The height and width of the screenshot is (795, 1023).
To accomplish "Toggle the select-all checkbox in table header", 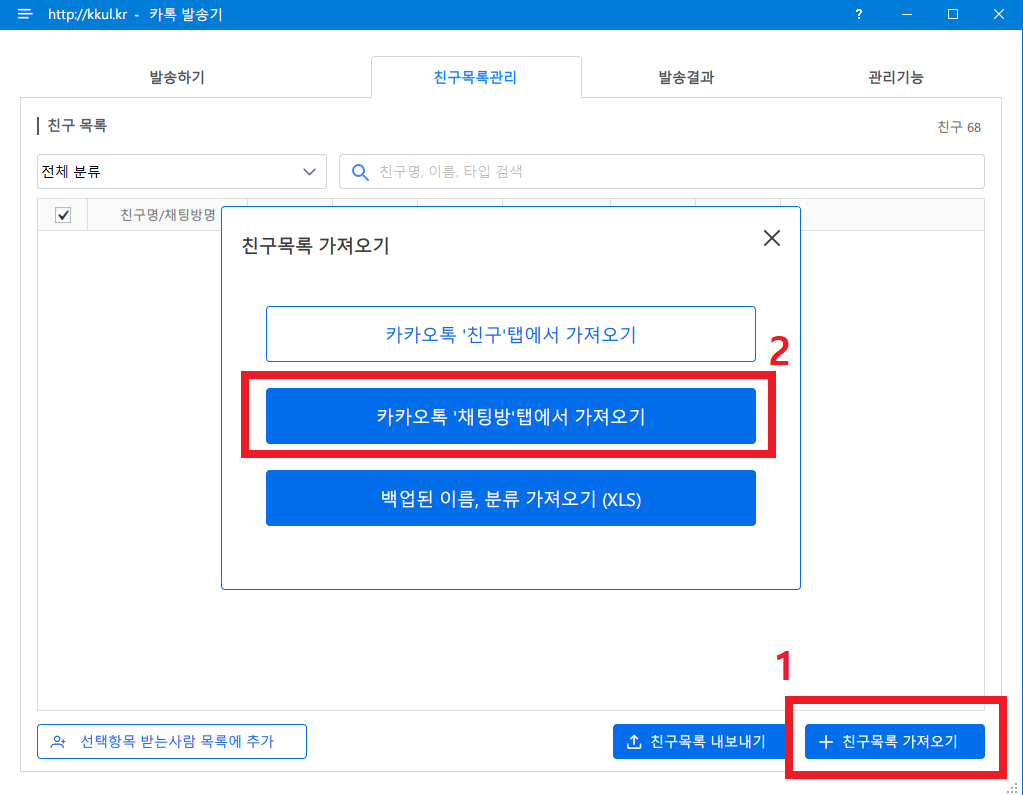I will click(63, 215).
